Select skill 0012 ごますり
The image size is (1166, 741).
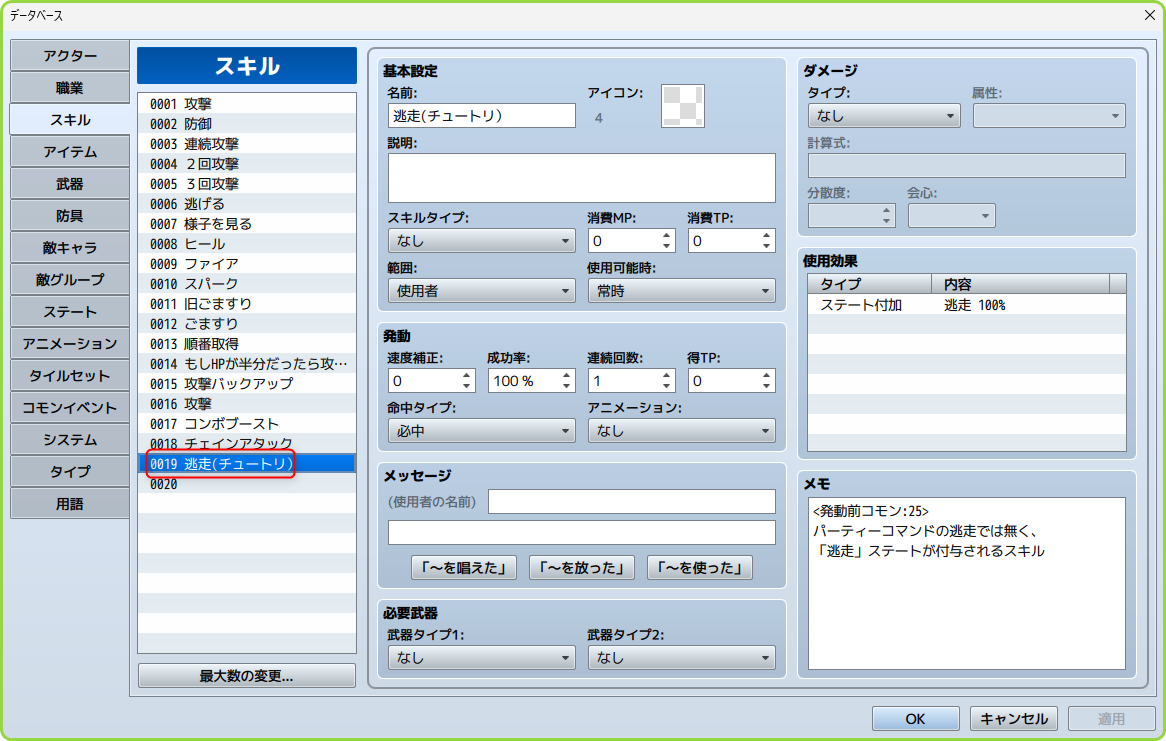tap(247, 324)
